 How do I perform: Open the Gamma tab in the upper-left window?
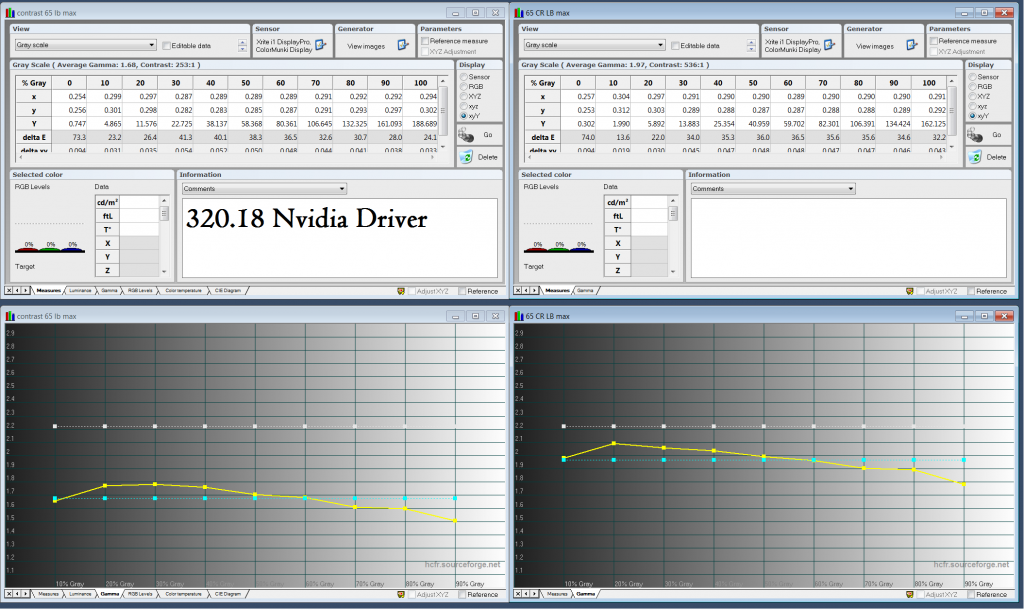[x=109, y=291]
